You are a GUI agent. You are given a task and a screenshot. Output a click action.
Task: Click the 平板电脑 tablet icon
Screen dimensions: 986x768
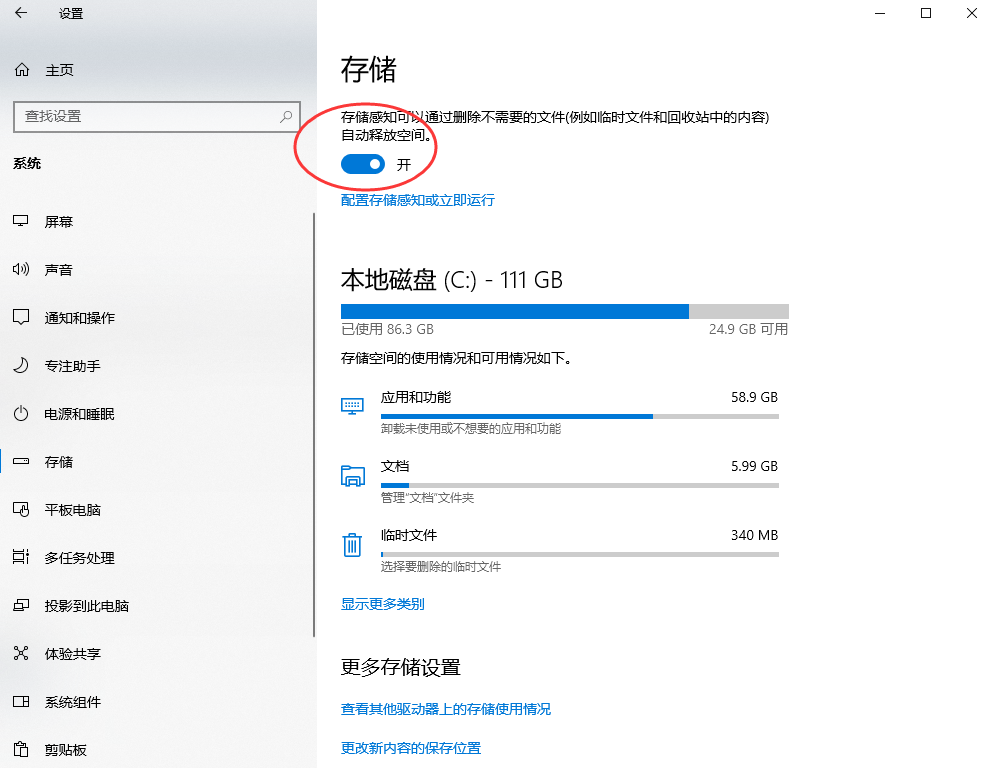(x=21, y=509)
